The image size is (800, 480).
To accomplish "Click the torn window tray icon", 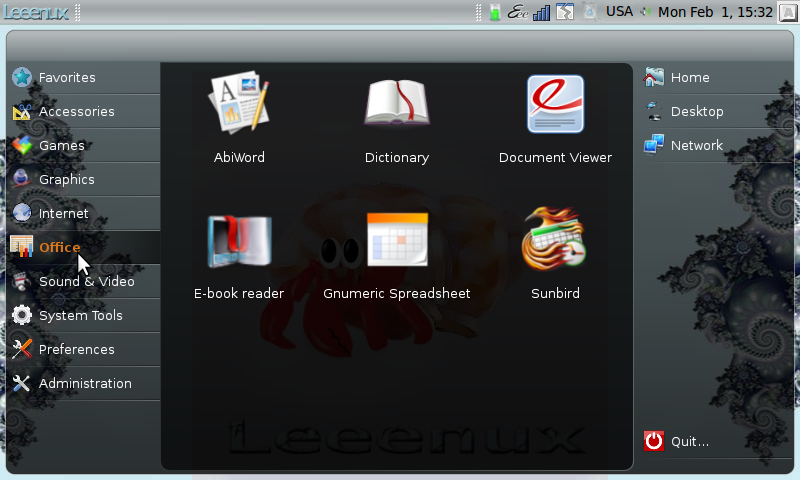I will pyautogui.click(x=565, y=12).
